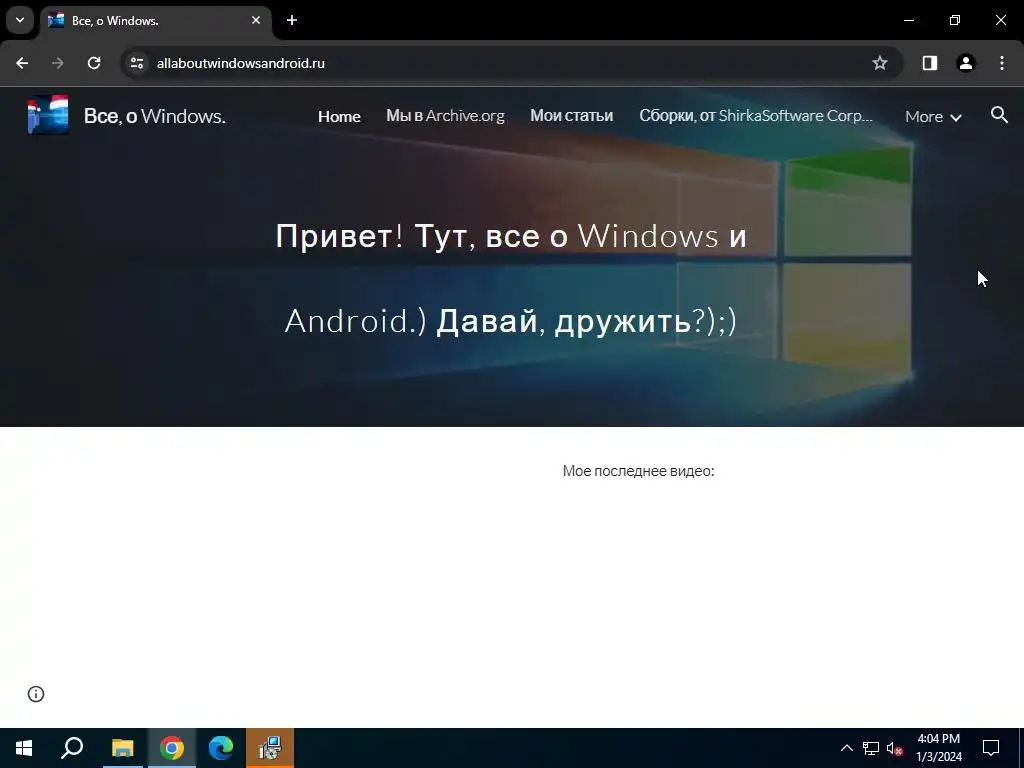Click the muted volume tray icon
This screenshot has width=1024, height=768.
tap(895, 748)
